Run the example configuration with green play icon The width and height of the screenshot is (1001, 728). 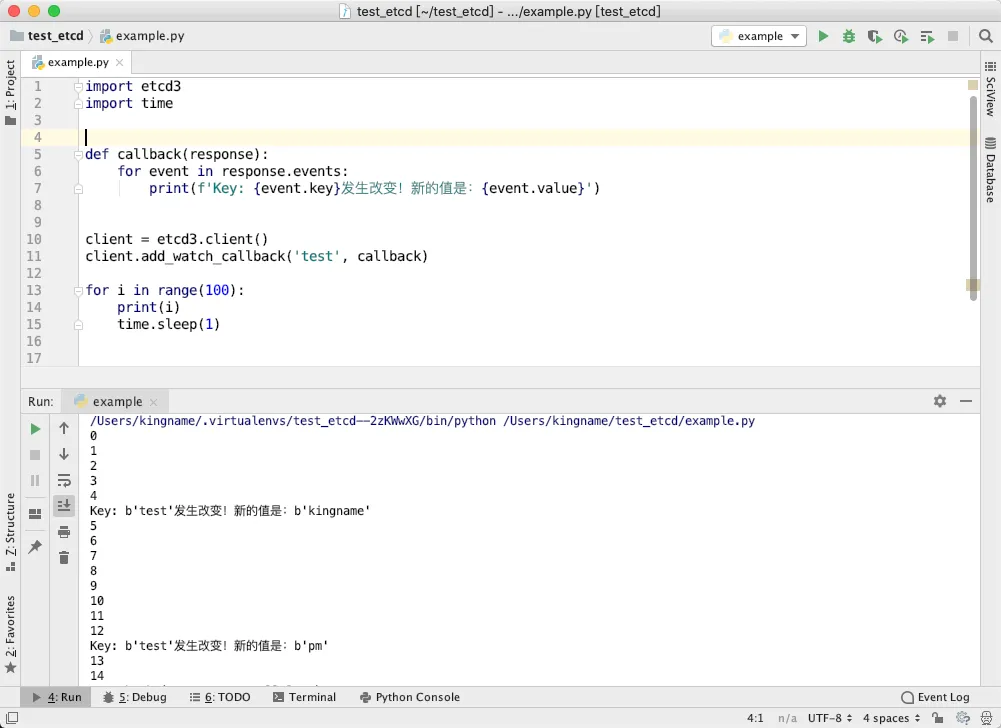coord(824,36)
